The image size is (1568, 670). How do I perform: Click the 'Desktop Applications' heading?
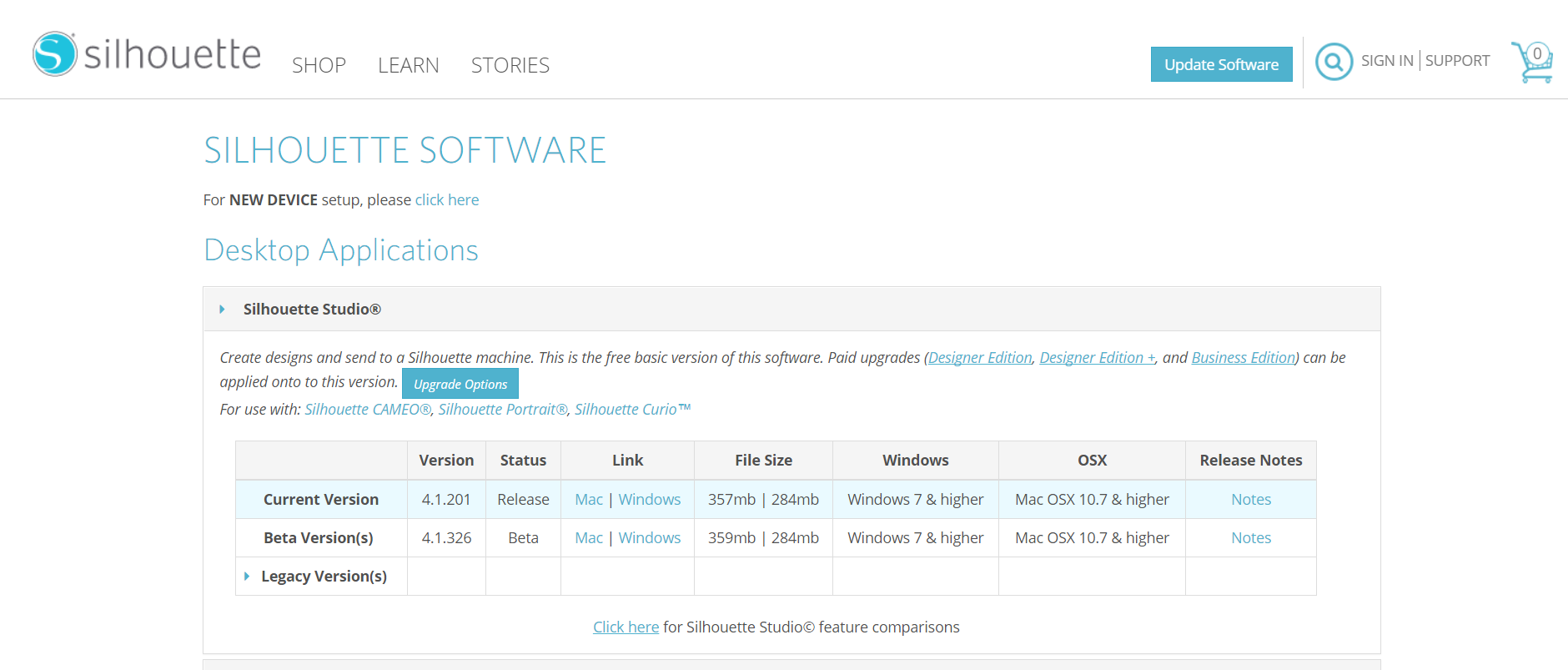point(341,250)
